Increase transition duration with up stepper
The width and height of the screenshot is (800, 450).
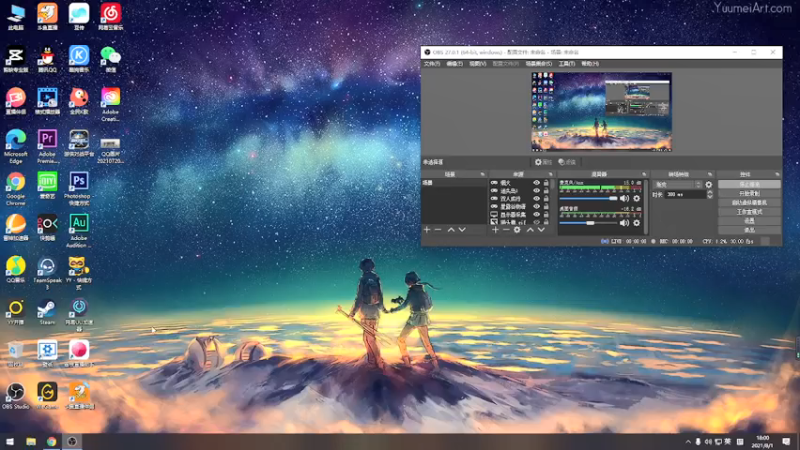point(710,192)
